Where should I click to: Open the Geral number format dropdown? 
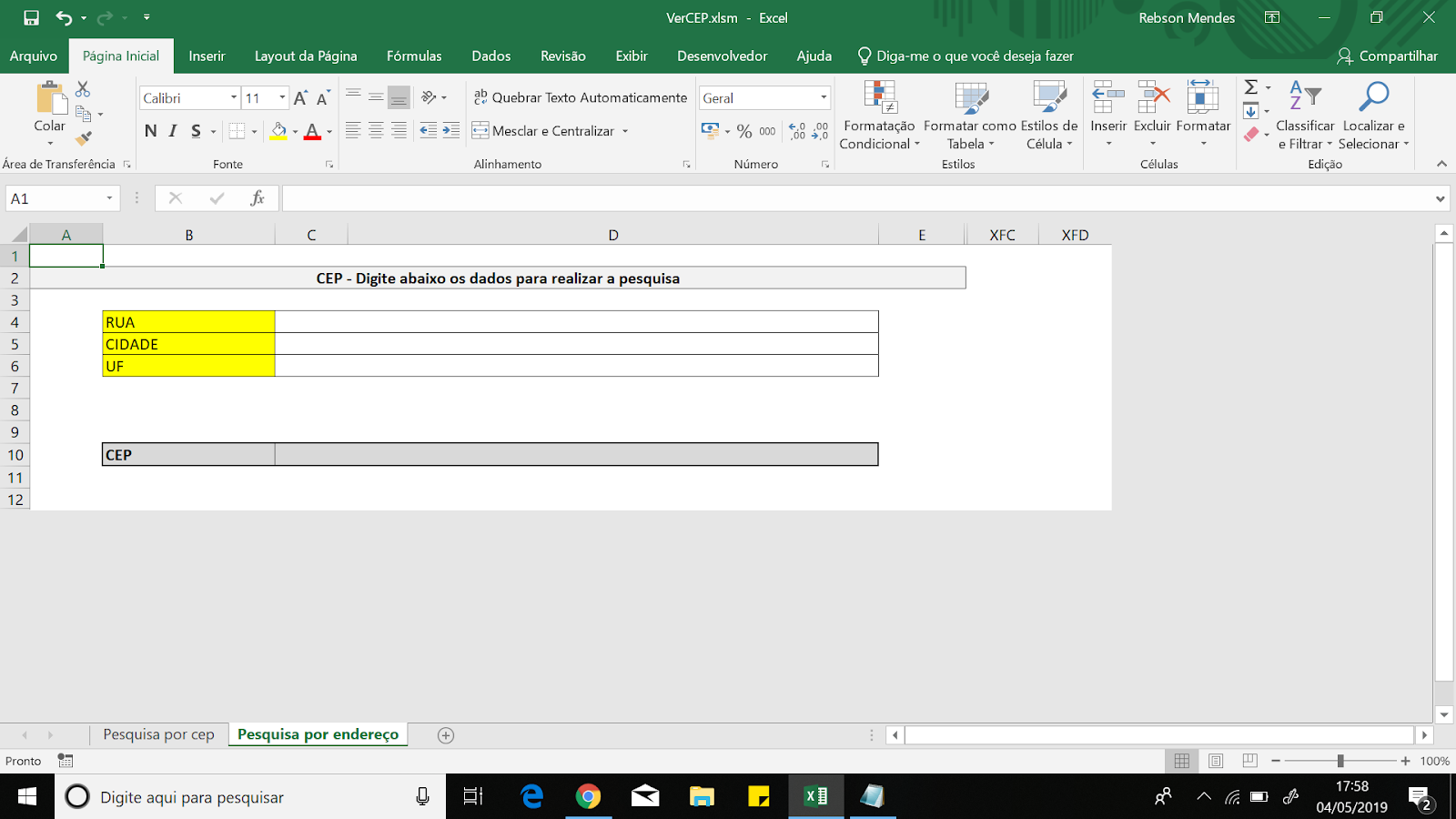tap(824, 97)
